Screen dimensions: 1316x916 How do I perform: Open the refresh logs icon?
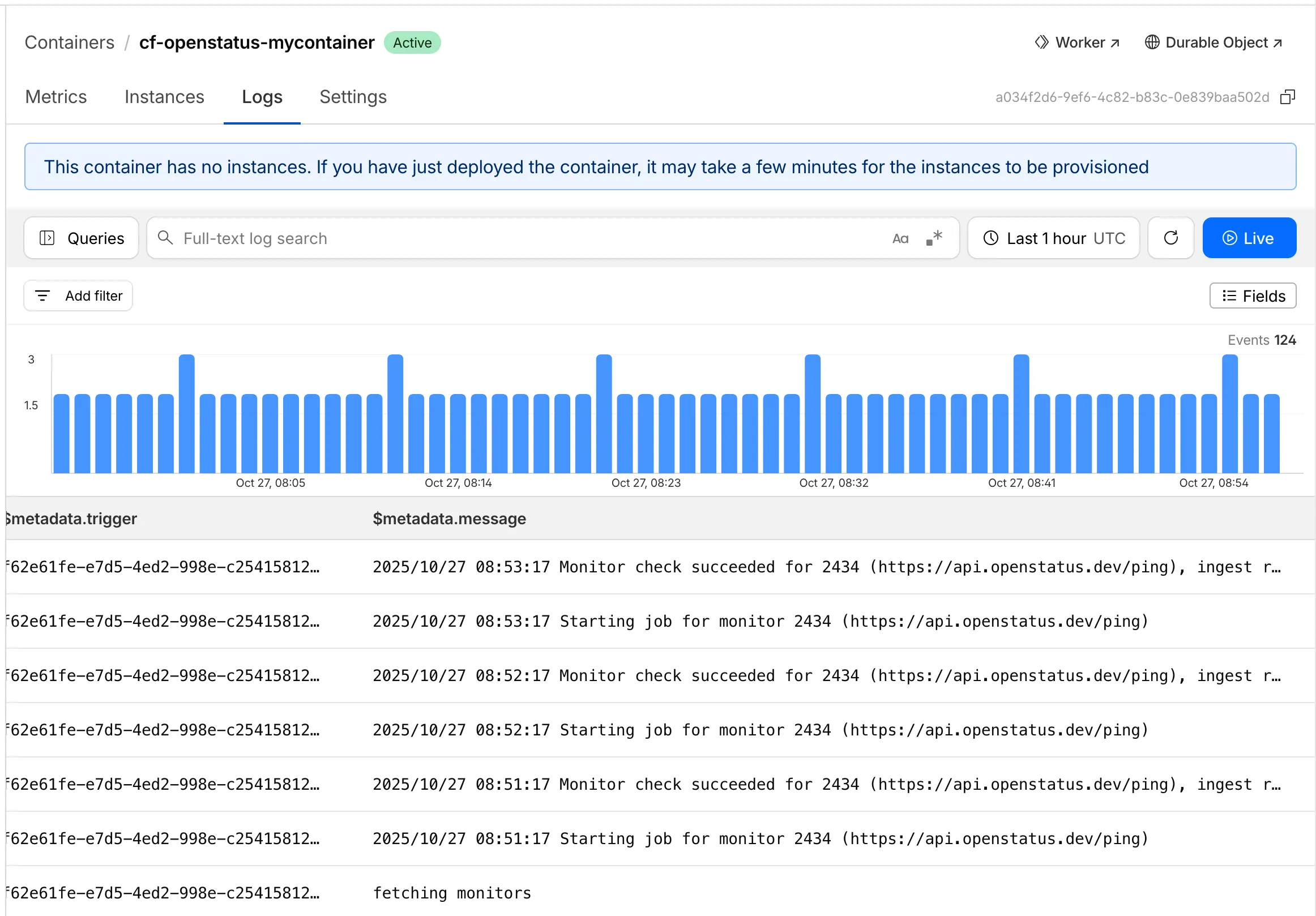[x=1170, y=238]
